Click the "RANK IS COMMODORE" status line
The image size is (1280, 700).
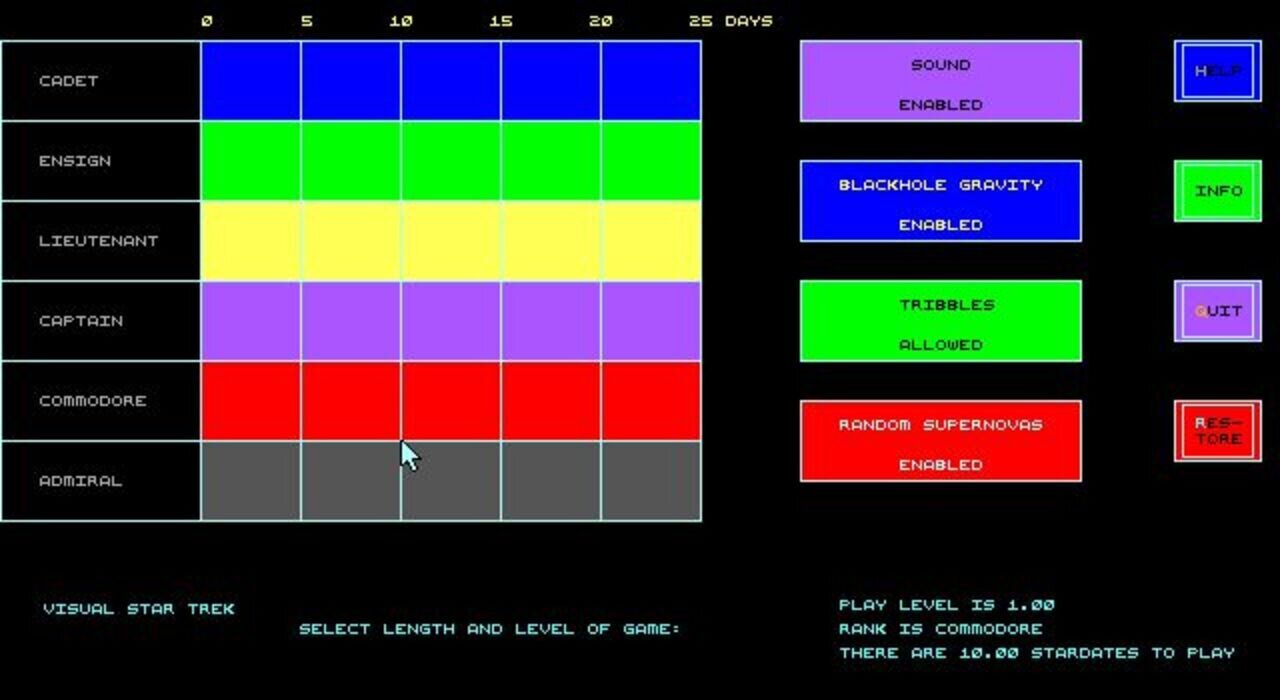click(941, 629)
